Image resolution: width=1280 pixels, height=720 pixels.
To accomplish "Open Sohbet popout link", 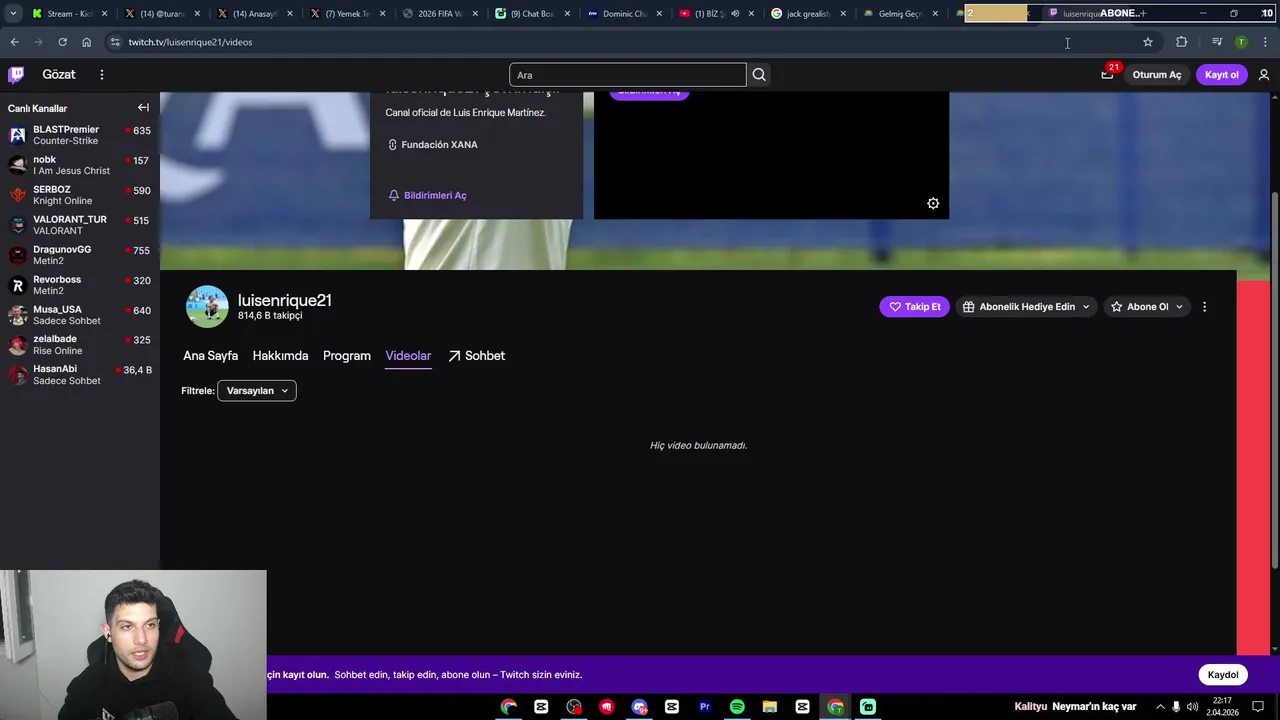I will coord(476,356).
